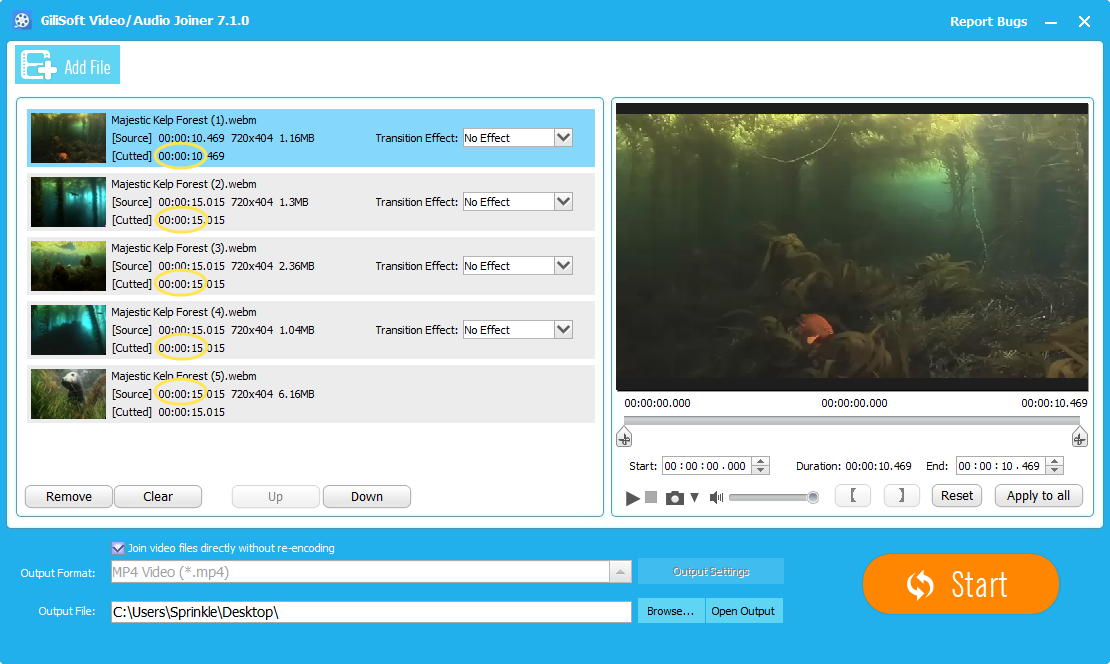The image size is (1110, 664).
Task: Click the End time input field
Action: (x=1000, y=466)
